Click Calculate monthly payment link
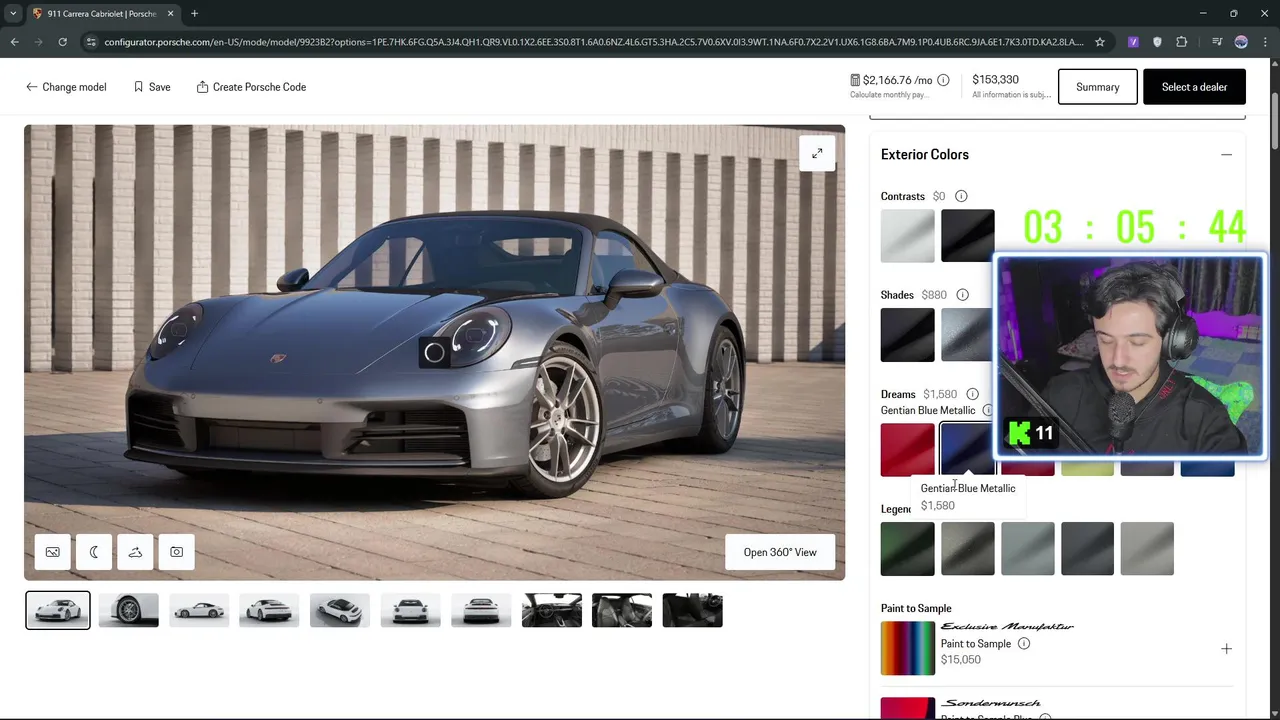Viewport: 1280px width, 720px height. (888, 95)
